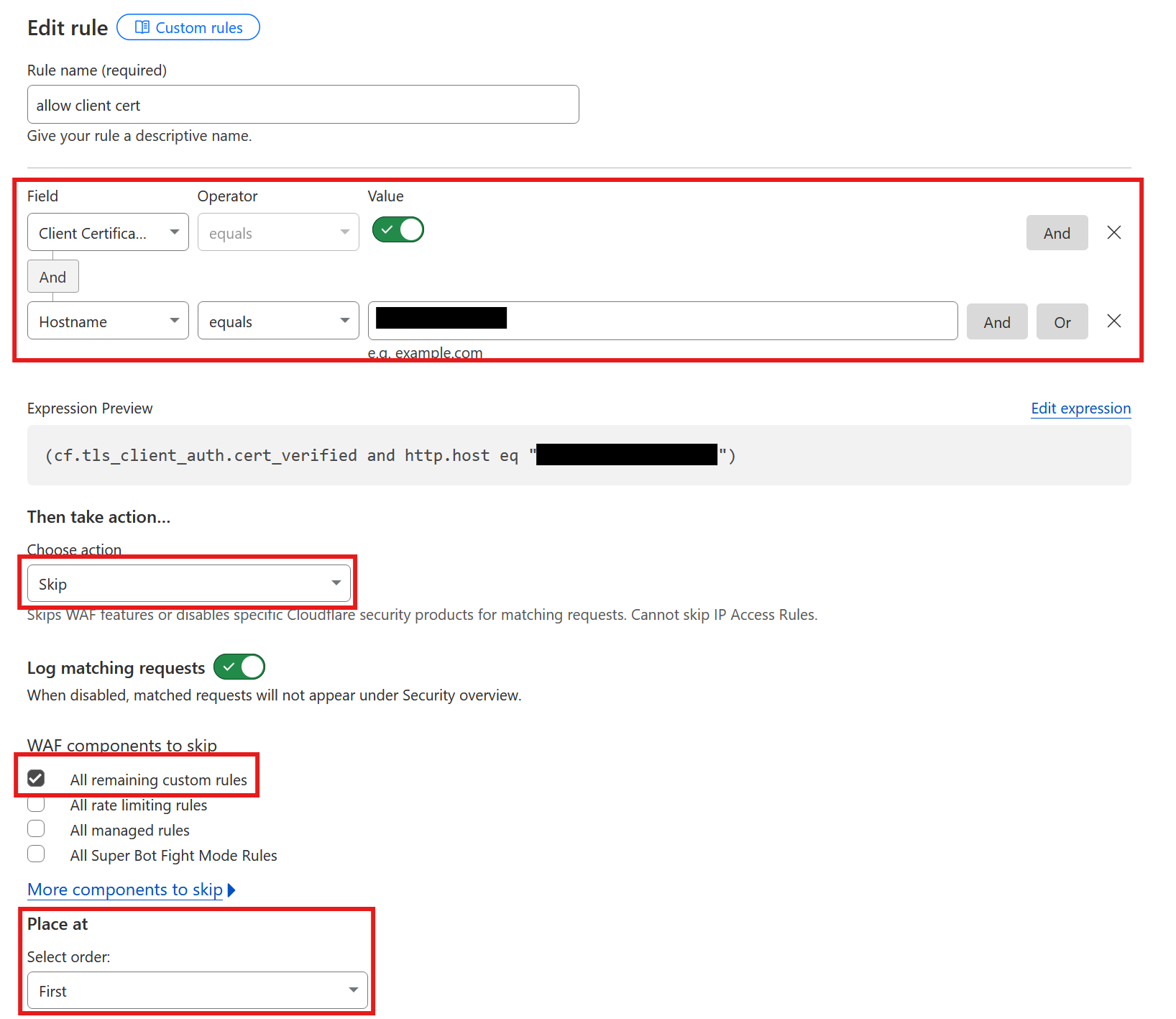Disable Log matching requests toggle
Screen dimensions: 1176x1019
click(239, 667)
